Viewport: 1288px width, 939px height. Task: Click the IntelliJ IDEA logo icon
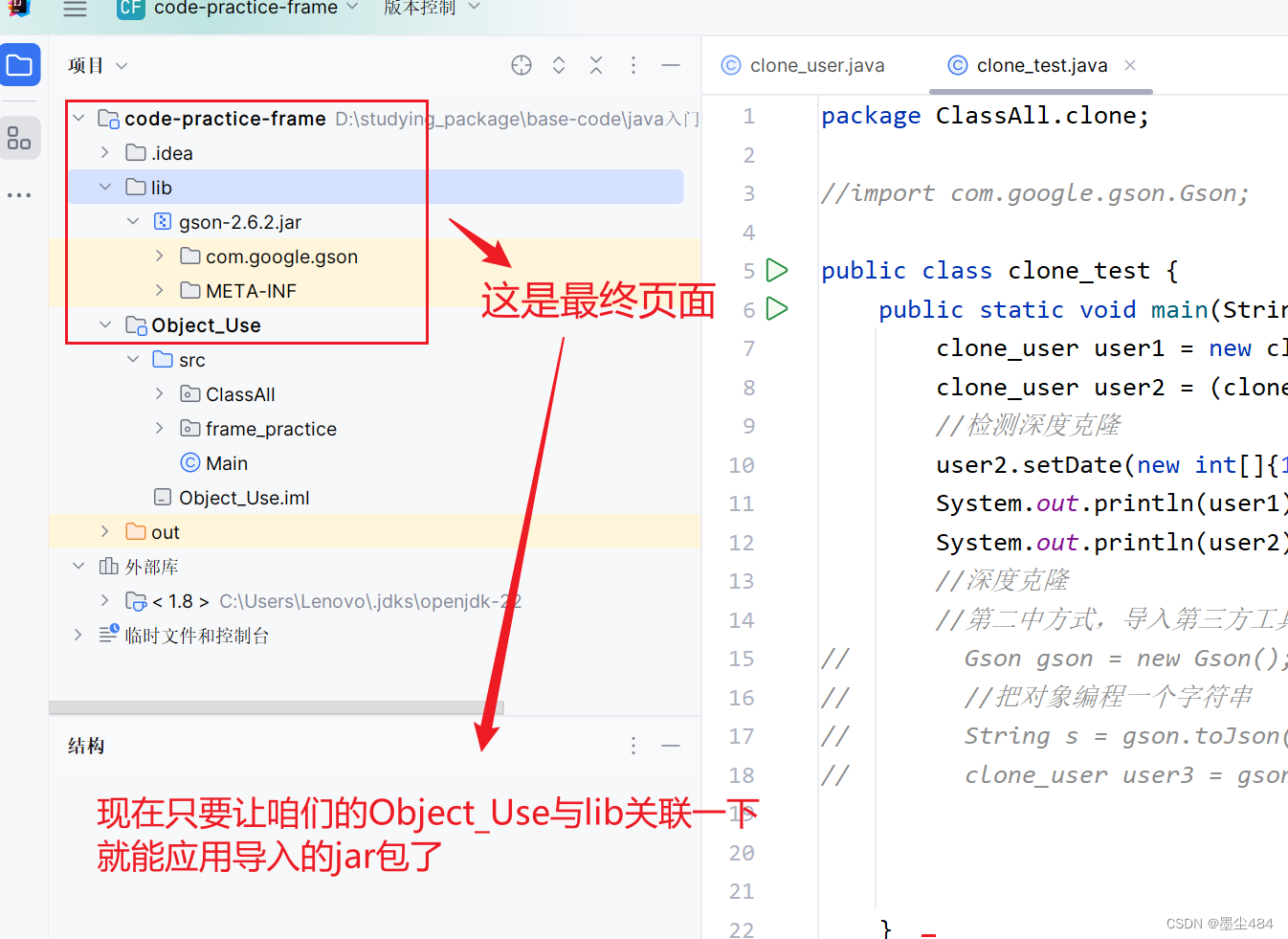pyautogui.click(x=20, y=11)
